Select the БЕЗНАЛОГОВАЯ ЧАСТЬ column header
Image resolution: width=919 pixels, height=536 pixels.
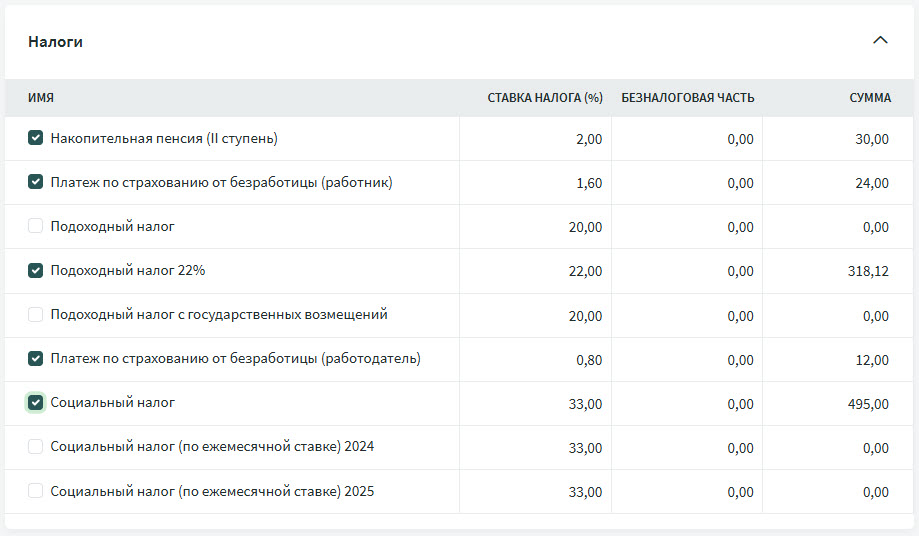click(687, 98)
